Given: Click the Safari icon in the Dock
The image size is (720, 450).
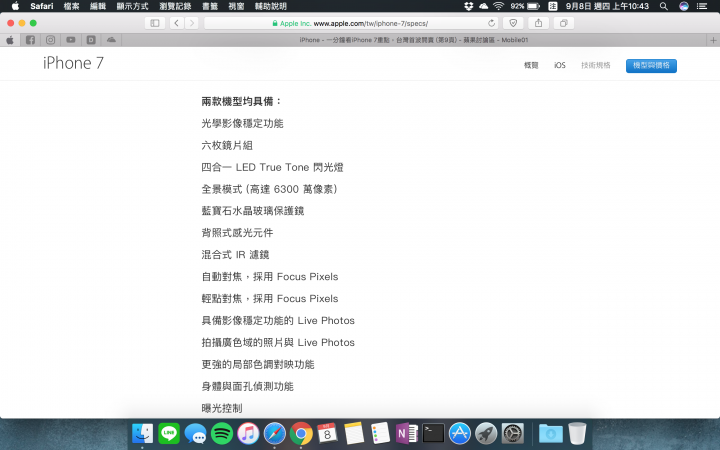Looking at the screenshot, I should [275, 433].
